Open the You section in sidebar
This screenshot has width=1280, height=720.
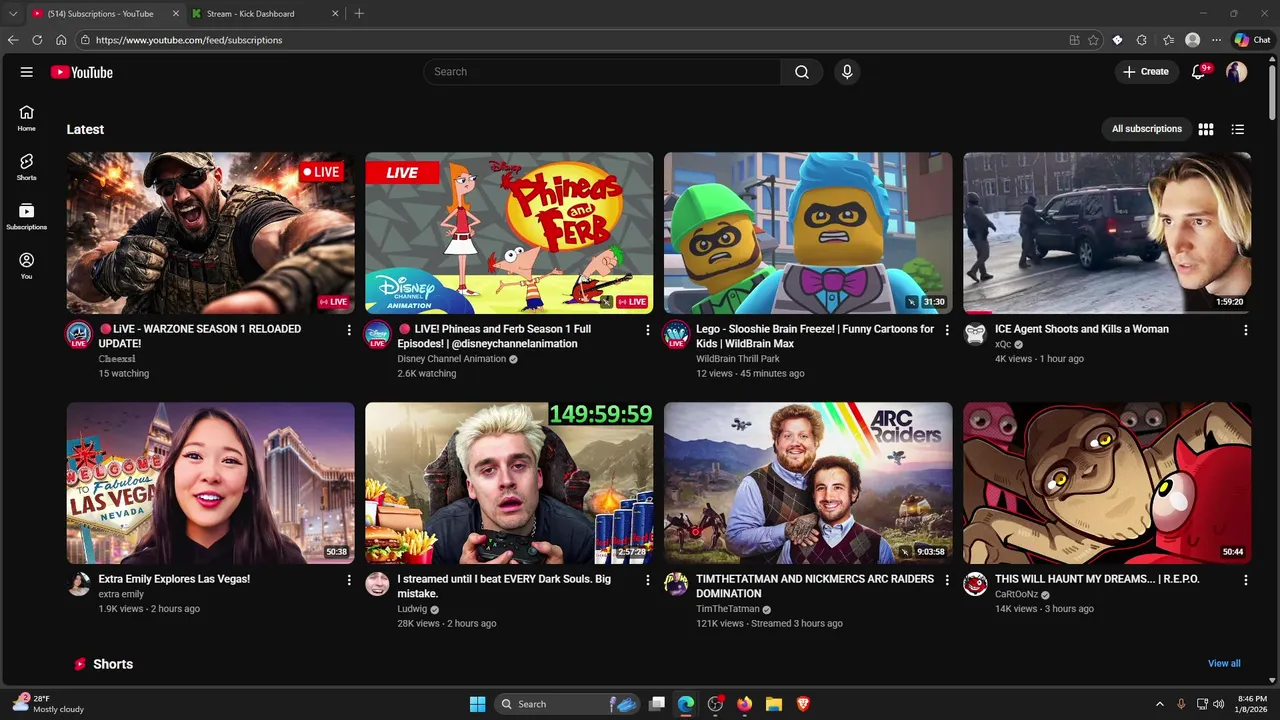(27, 266)
